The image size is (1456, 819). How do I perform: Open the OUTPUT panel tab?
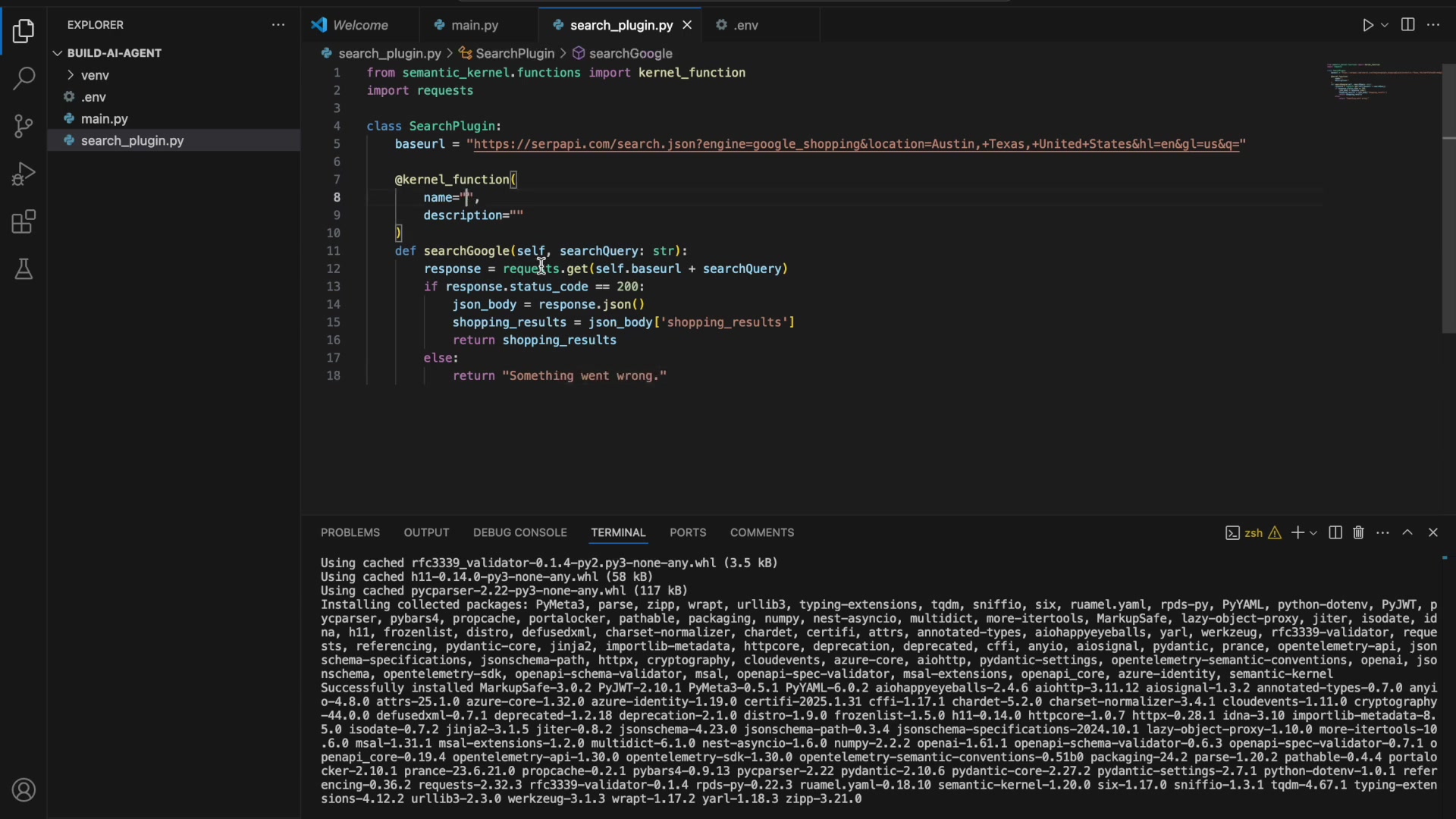coord(426,532)
